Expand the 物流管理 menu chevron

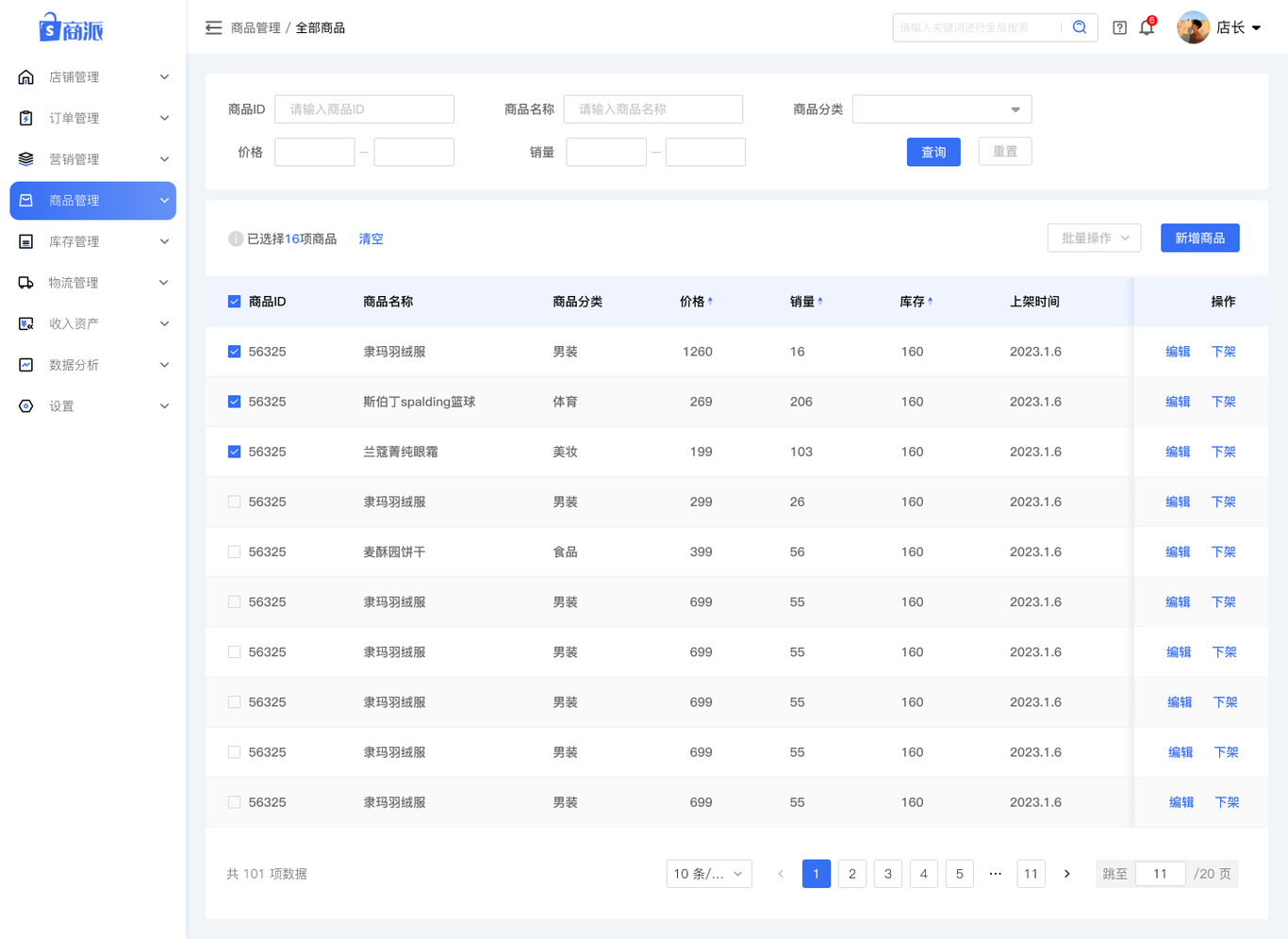click(164, 283)
